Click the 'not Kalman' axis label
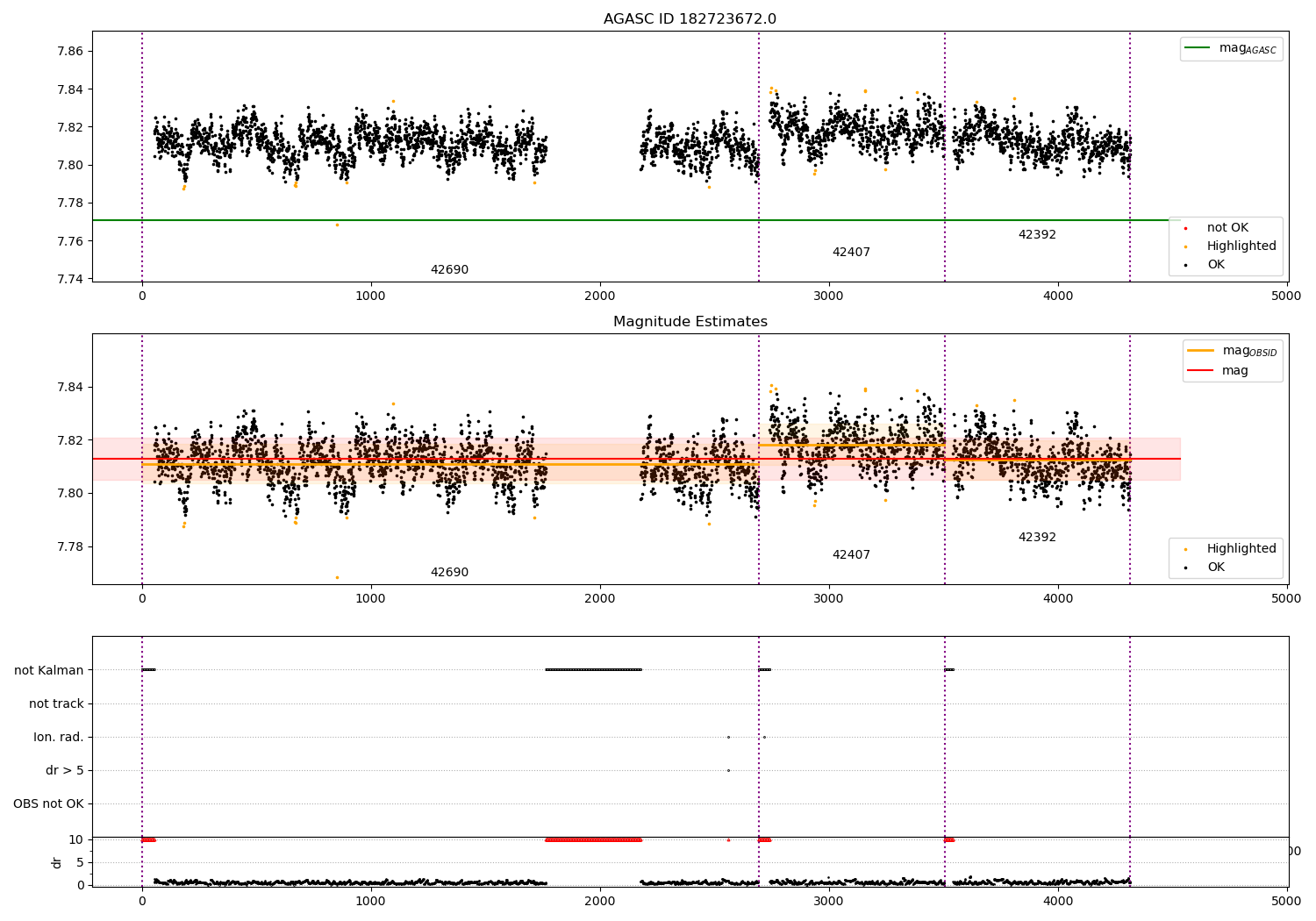The image size is (1316, 921). pyautogui.click(x=49, y=670)
